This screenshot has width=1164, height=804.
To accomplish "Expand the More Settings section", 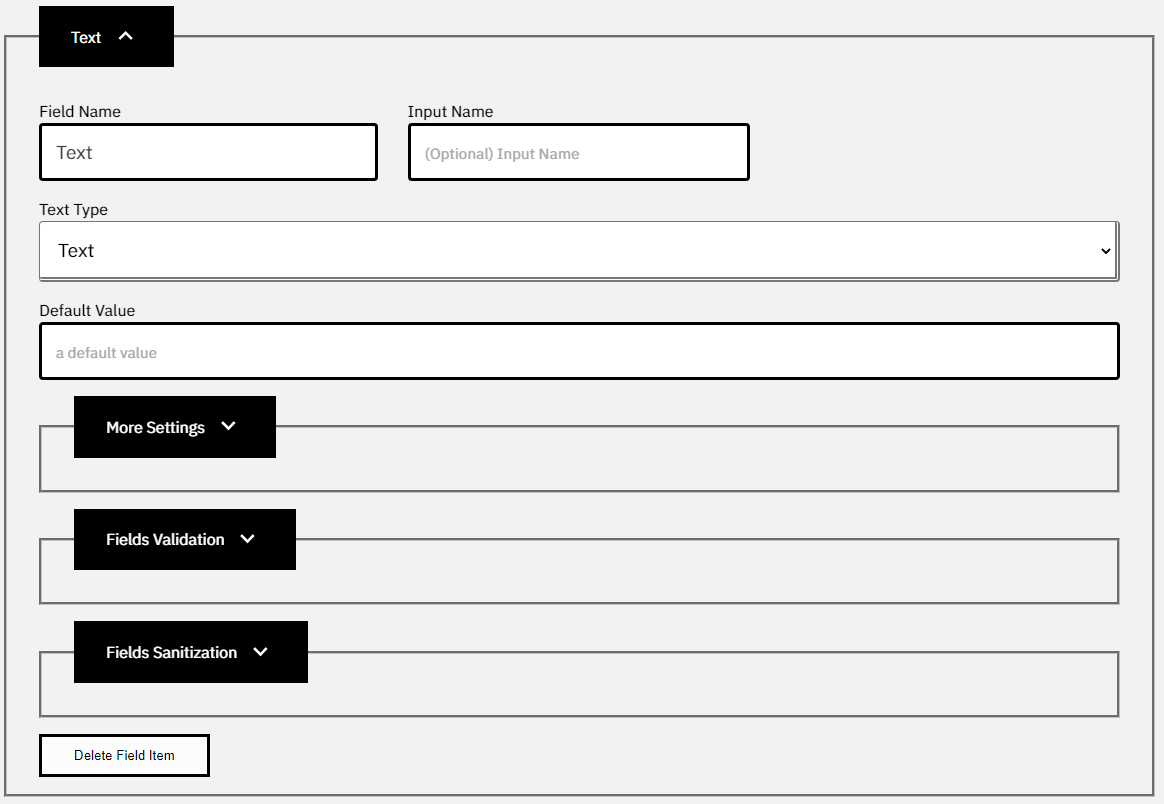I will (175, 427).
